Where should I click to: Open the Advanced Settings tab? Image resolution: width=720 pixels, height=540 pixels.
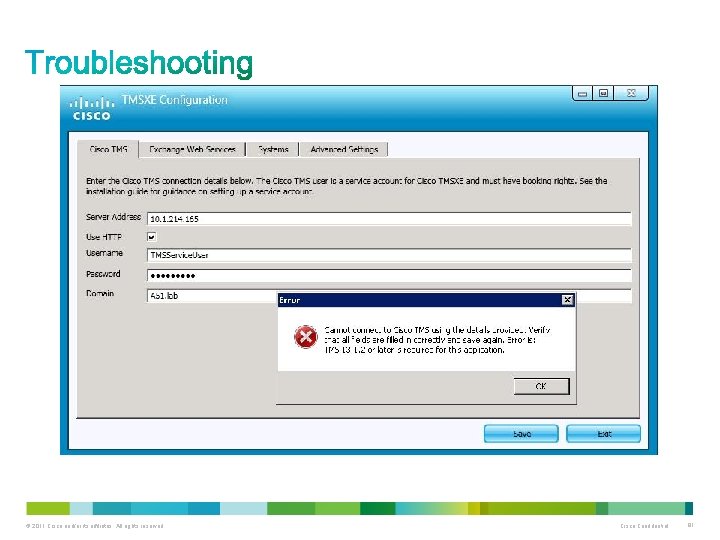344,149
